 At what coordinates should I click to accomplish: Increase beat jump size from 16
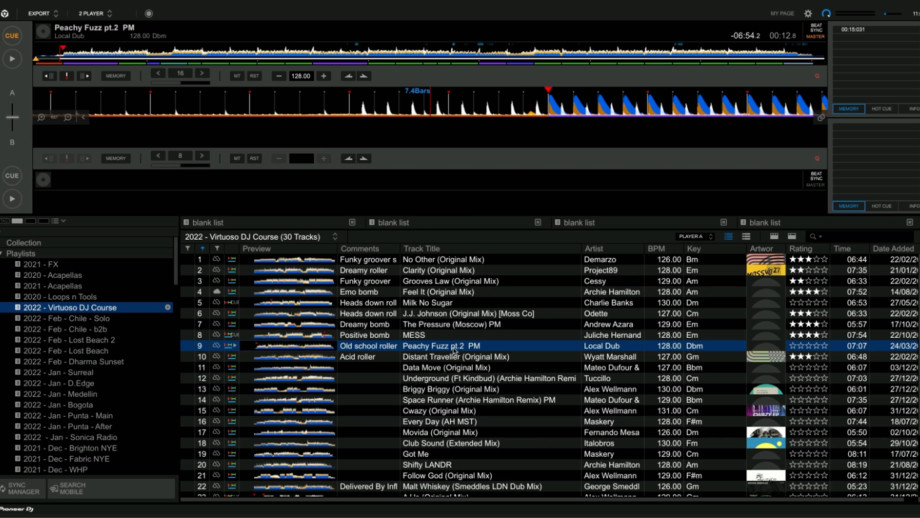pyautogui.click(x=202, y=73)
